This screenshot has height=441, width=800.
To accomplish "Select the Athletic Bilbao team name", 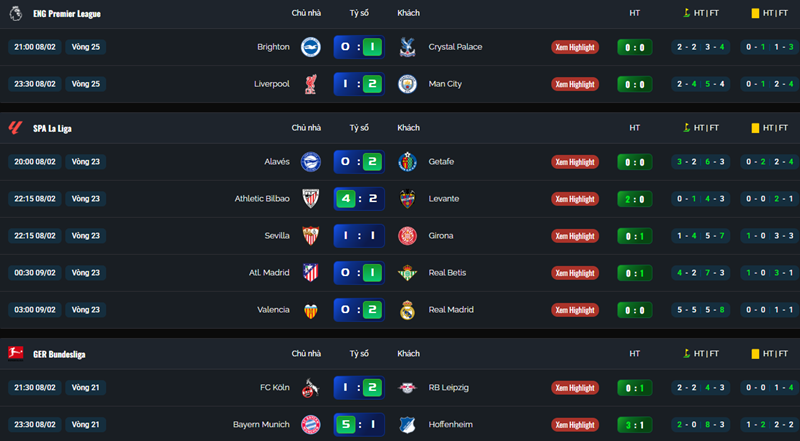I will click(x=262, y=198).
